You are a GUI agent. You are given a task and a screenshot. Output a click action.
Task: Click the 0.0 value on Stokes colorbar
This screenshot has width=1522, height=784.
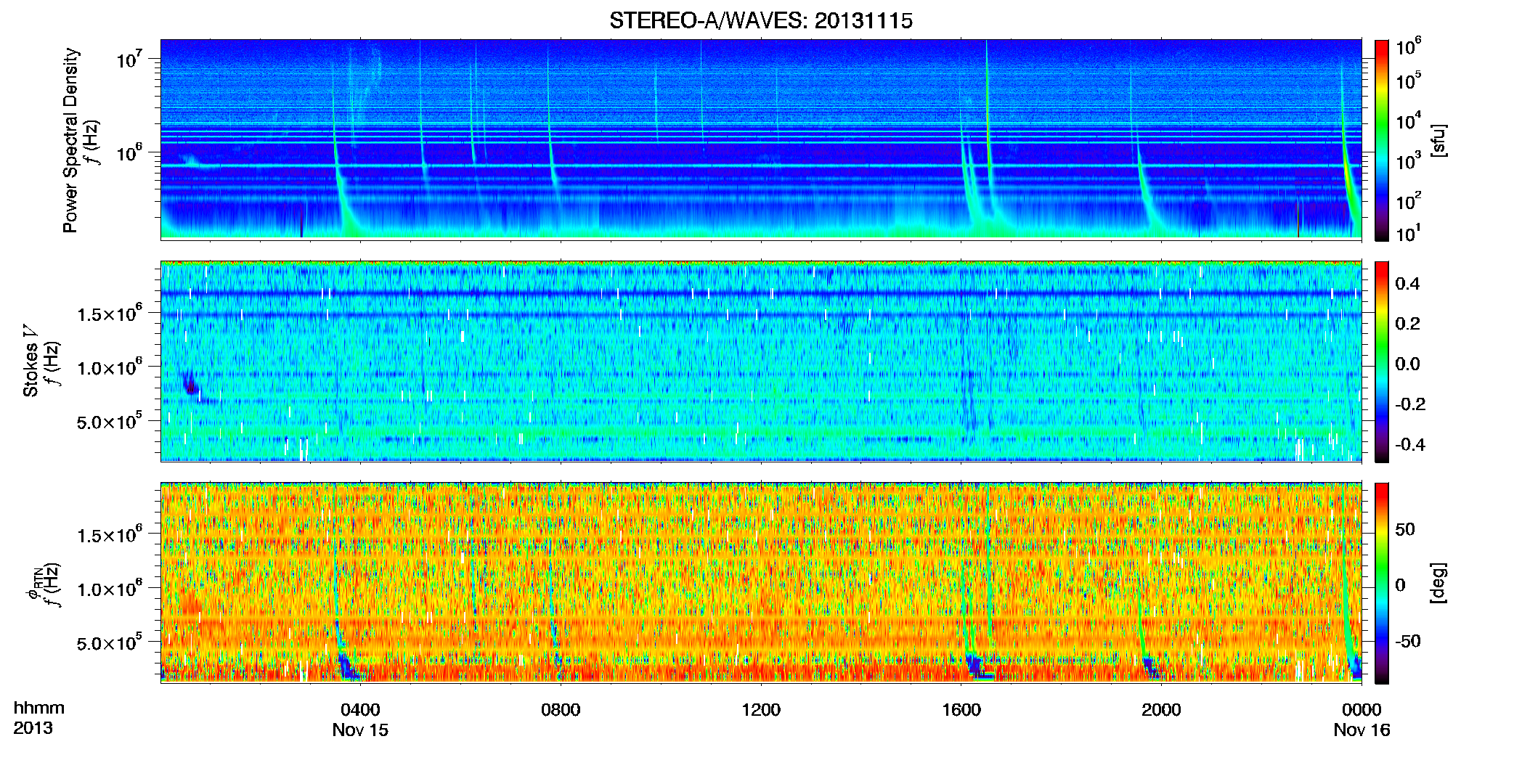coord(1407,364)
